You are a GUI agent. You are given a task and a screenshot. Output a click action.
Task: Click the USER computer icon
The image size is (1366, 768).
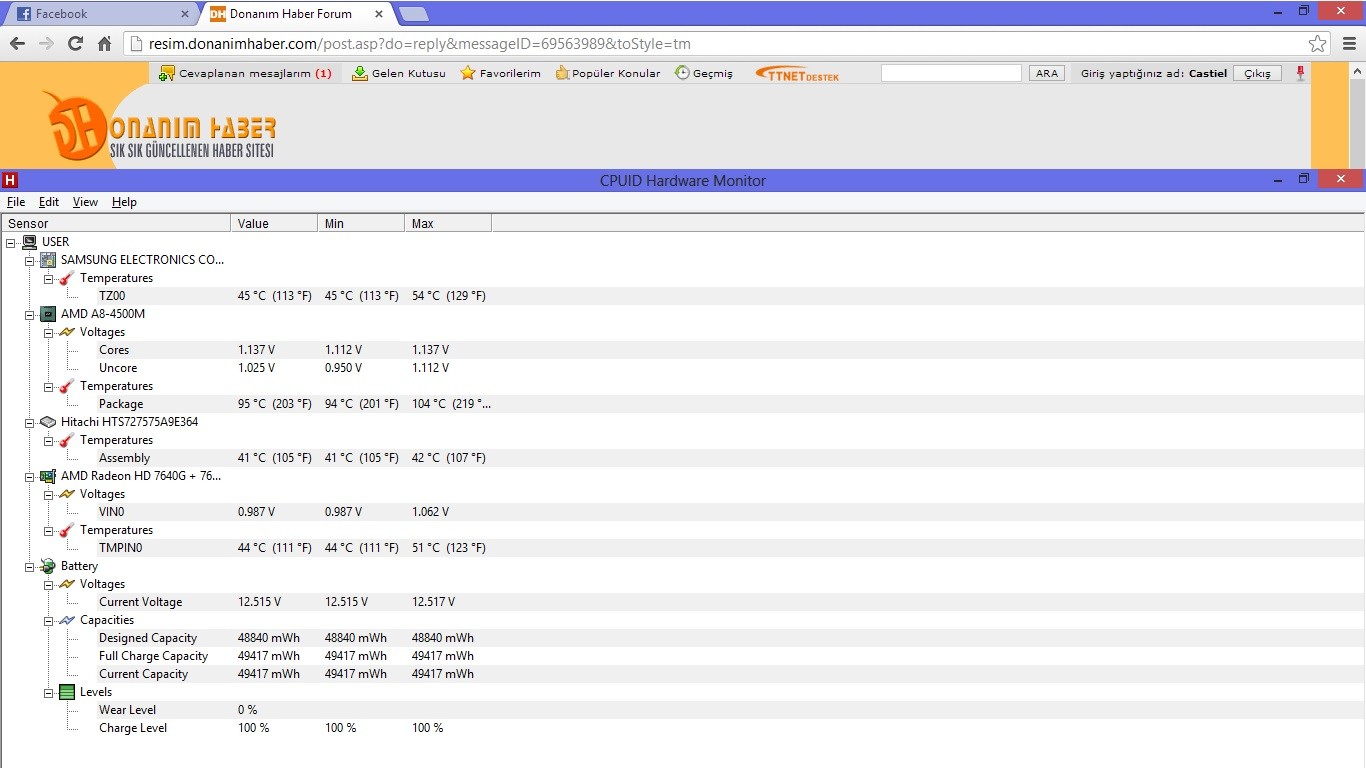point(30,242)
